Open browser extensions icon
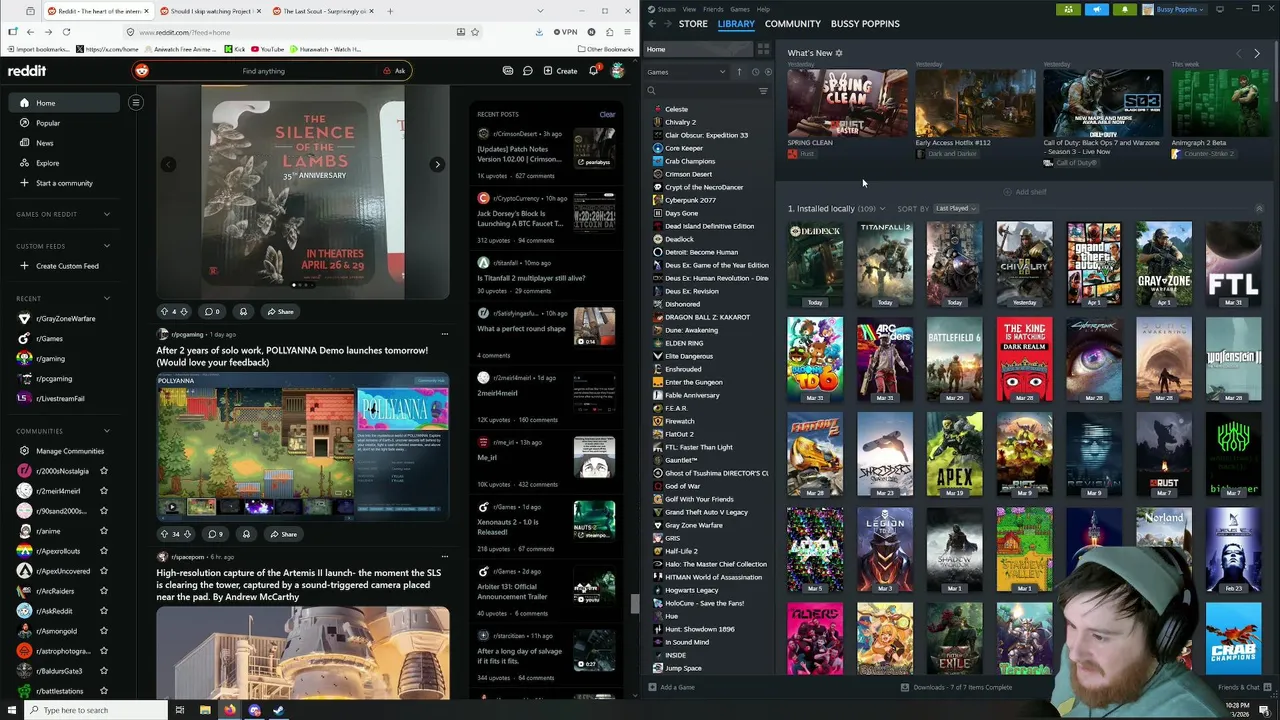Image resolution: width=1280 pixels, height=720 pixels. point(609,32)
